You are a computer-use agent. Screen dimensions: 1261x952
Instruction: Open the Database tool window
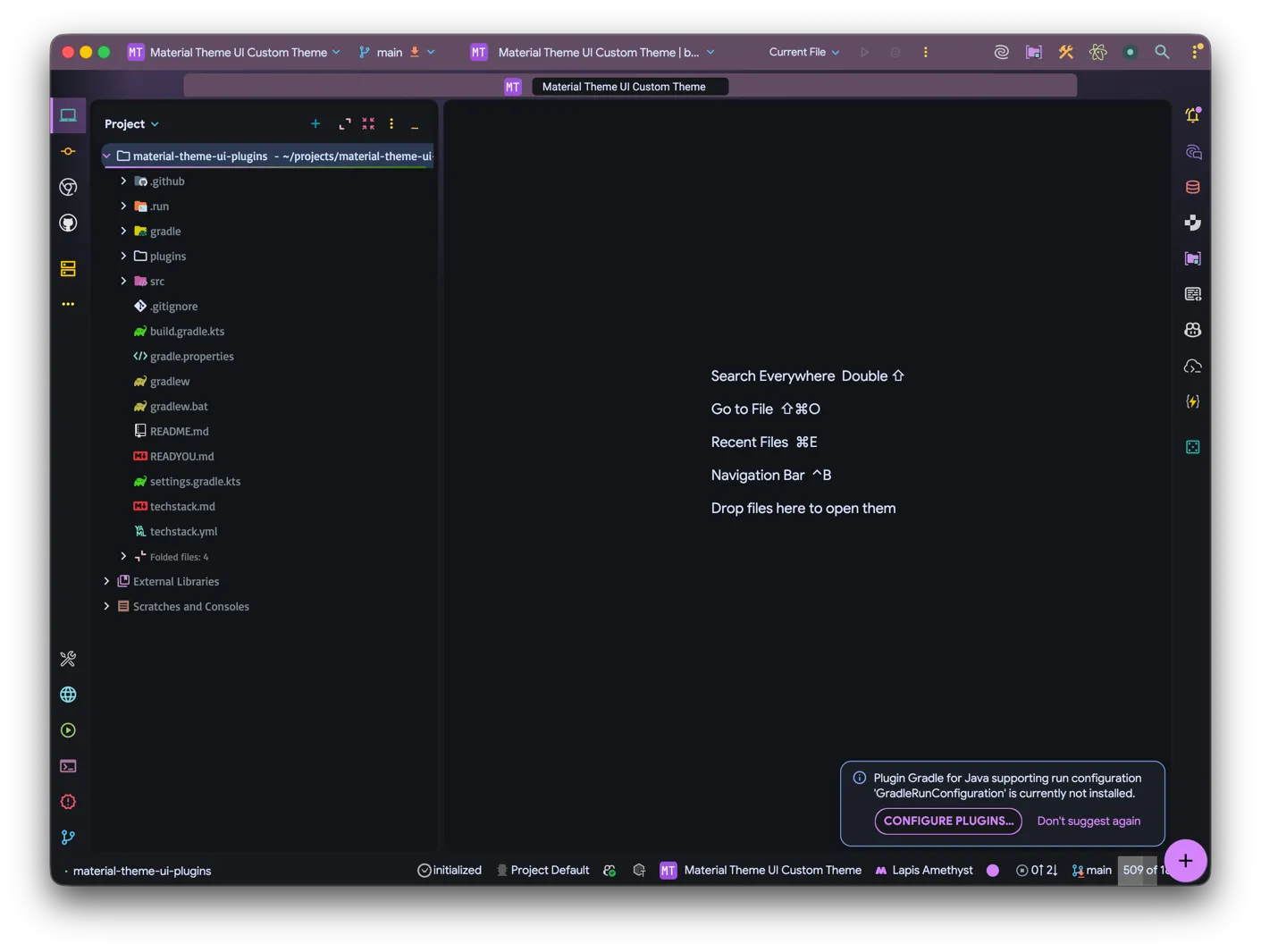click(1192, 187)
